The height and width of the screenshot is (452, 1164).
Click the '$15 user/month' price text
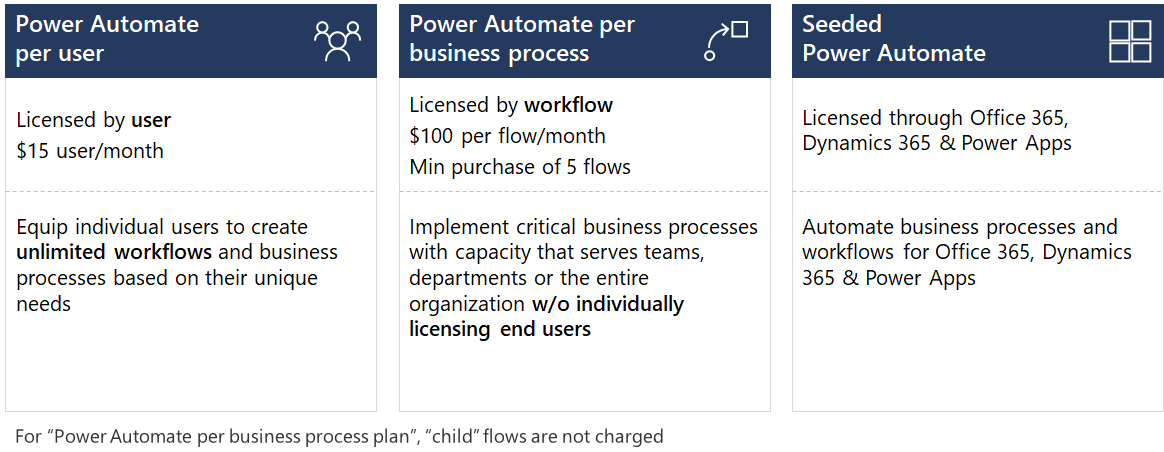(x=90, y=151)
